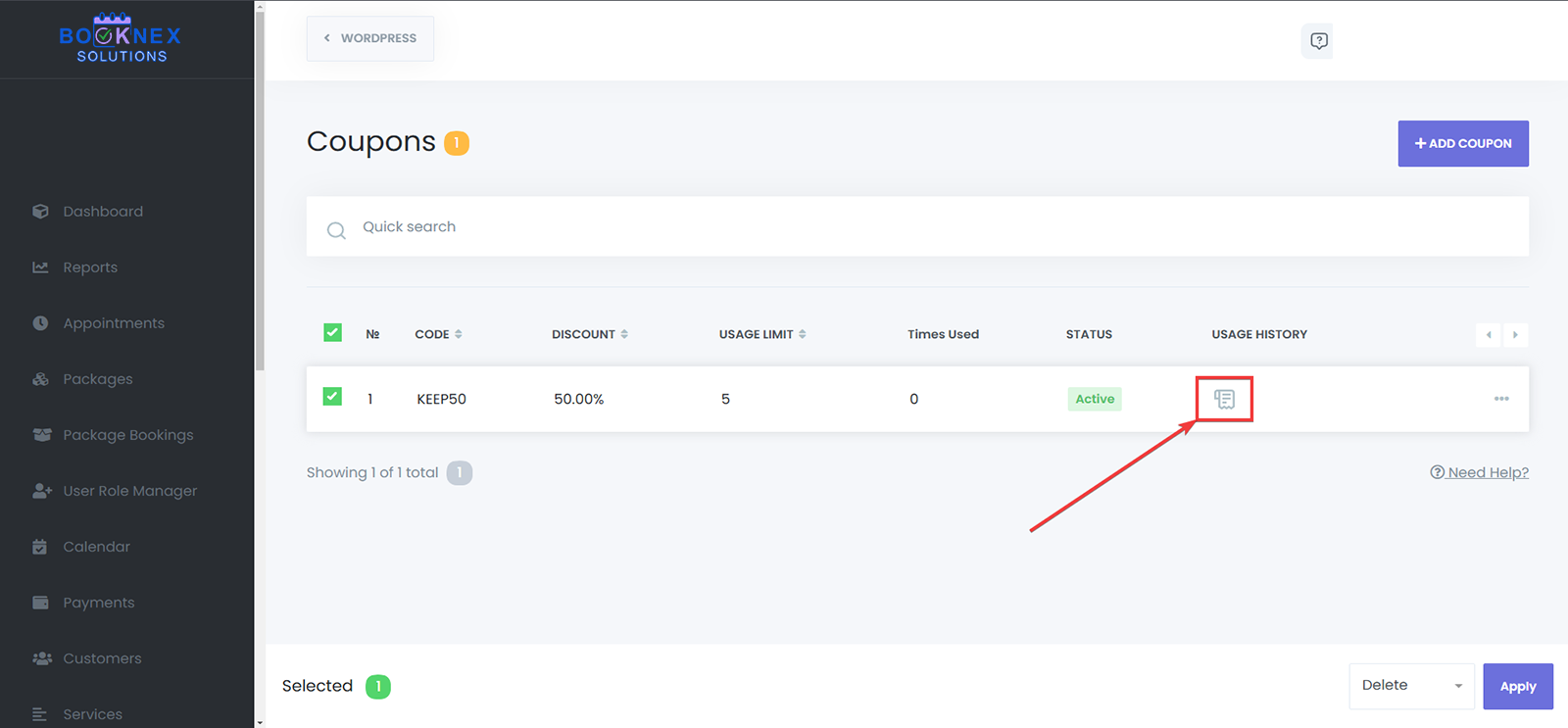Click the Appointments clock icon in sidebar
Image resolution: width=1568 pixels, height=728 pixels.
point(40,323)
